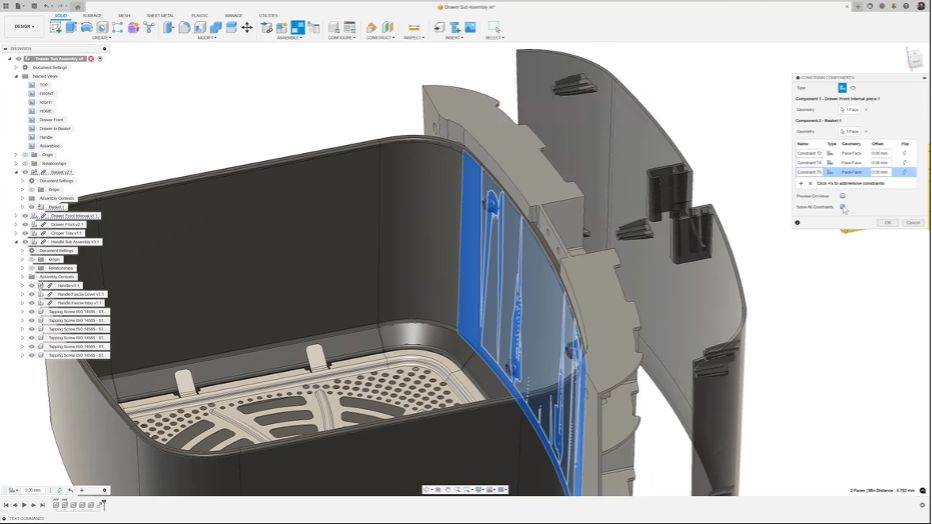Toggle visibility of Handle Sub Assembly v3:1

click(x=25, y=242)
